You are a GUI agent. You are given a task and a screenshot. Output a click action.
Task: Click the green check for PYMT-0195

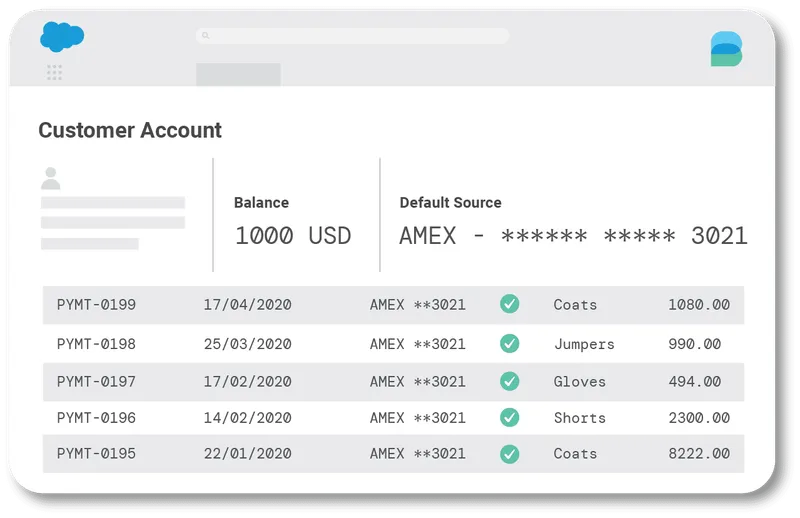coord(509,453)
